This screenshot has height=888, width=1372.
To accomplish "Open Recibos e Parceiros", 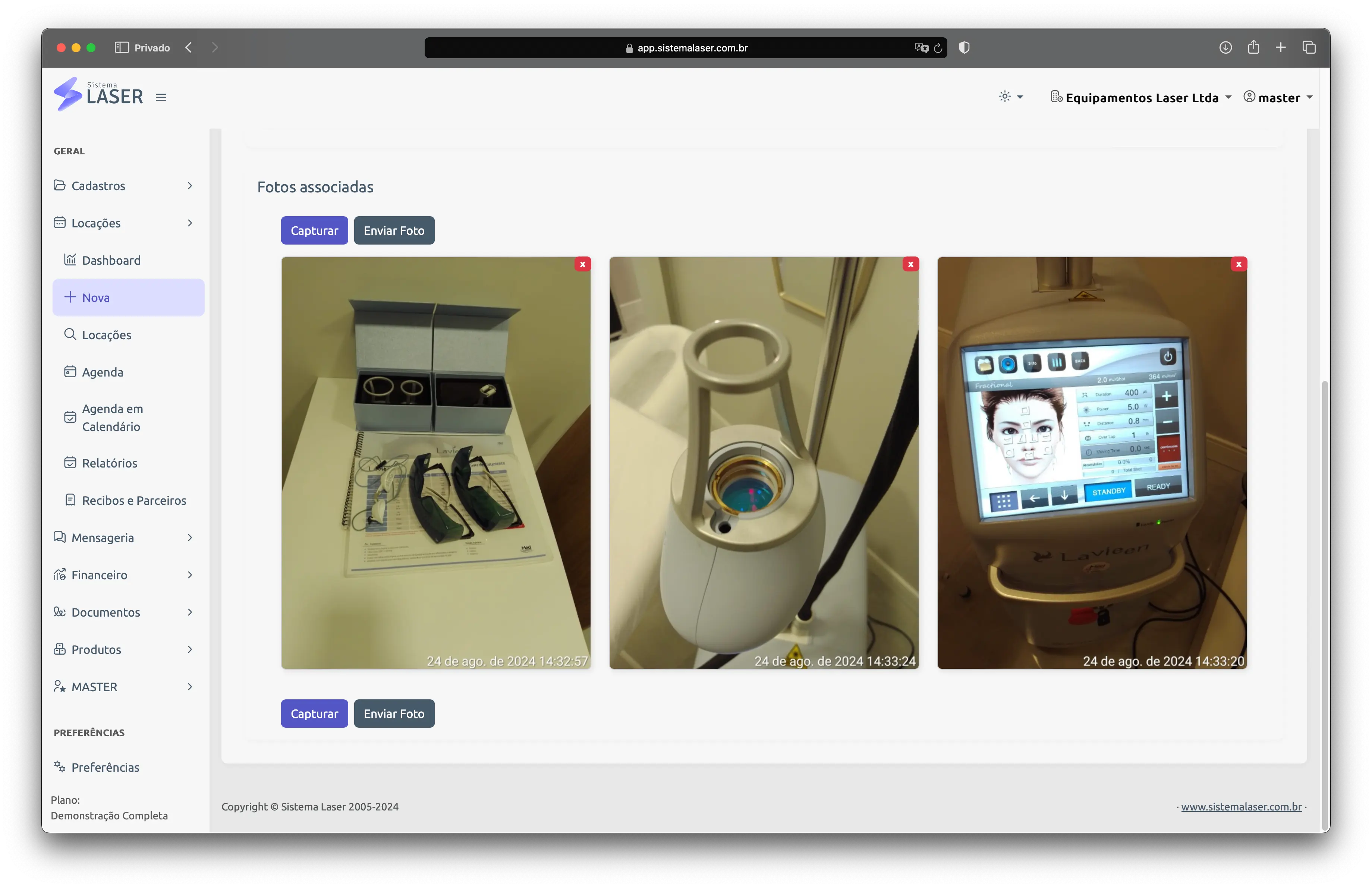I will pyautogui.click(x=128, y=500).
